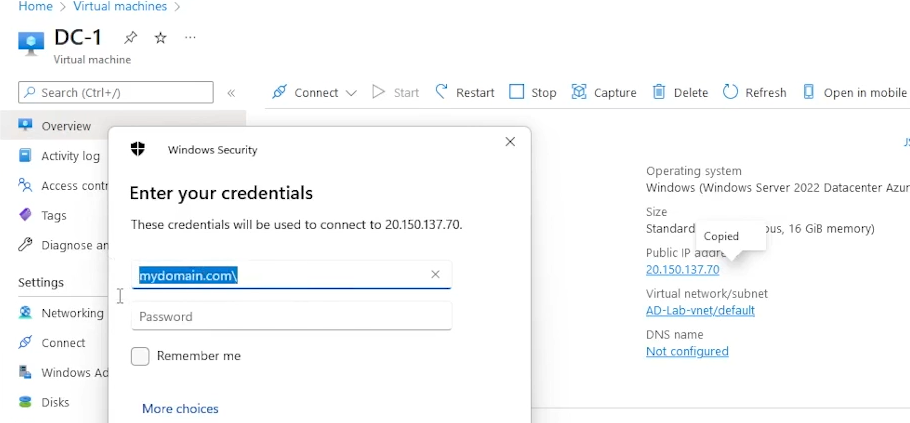Click the Diagnose wrench icon
Image resolution: width=910 pixels, height=423 pixels.
tap(25, 245)
